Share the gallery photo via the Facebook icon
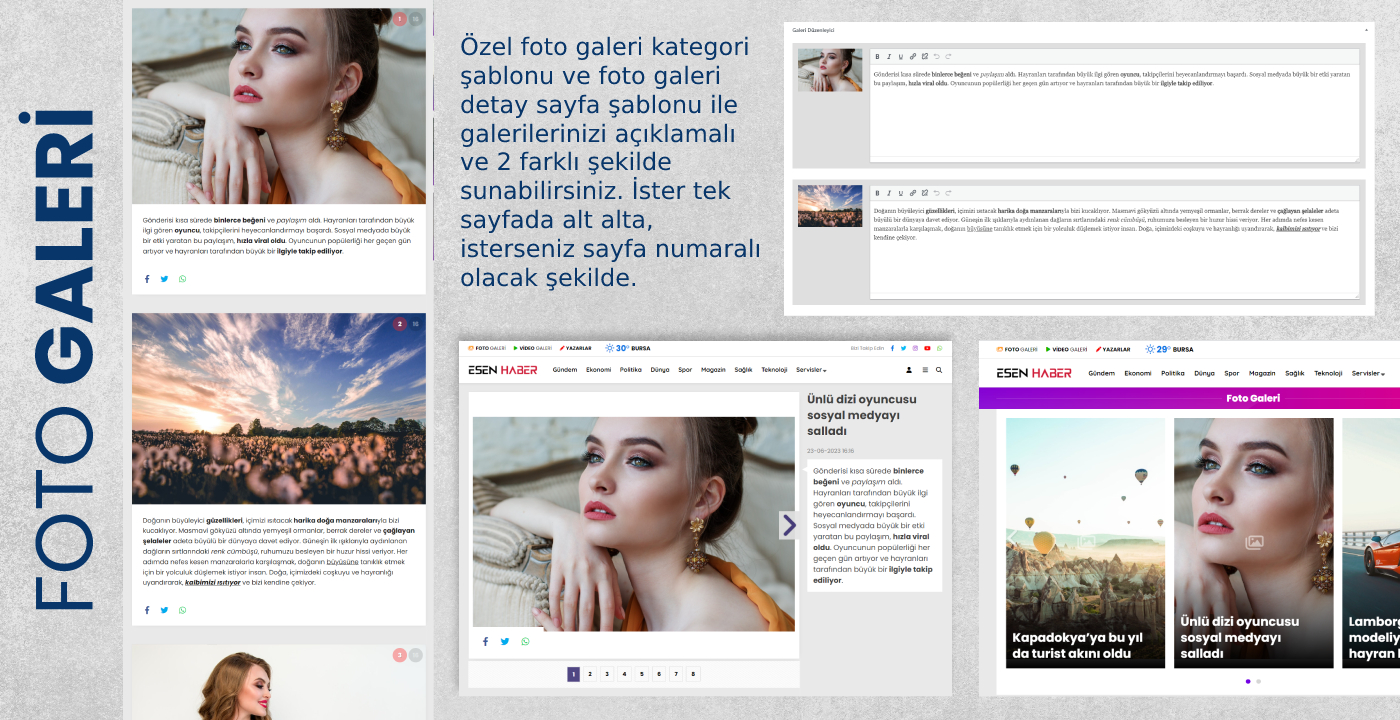Image resolution: width=1400 pixels, height=720 pixels. (x=485, y=641)
